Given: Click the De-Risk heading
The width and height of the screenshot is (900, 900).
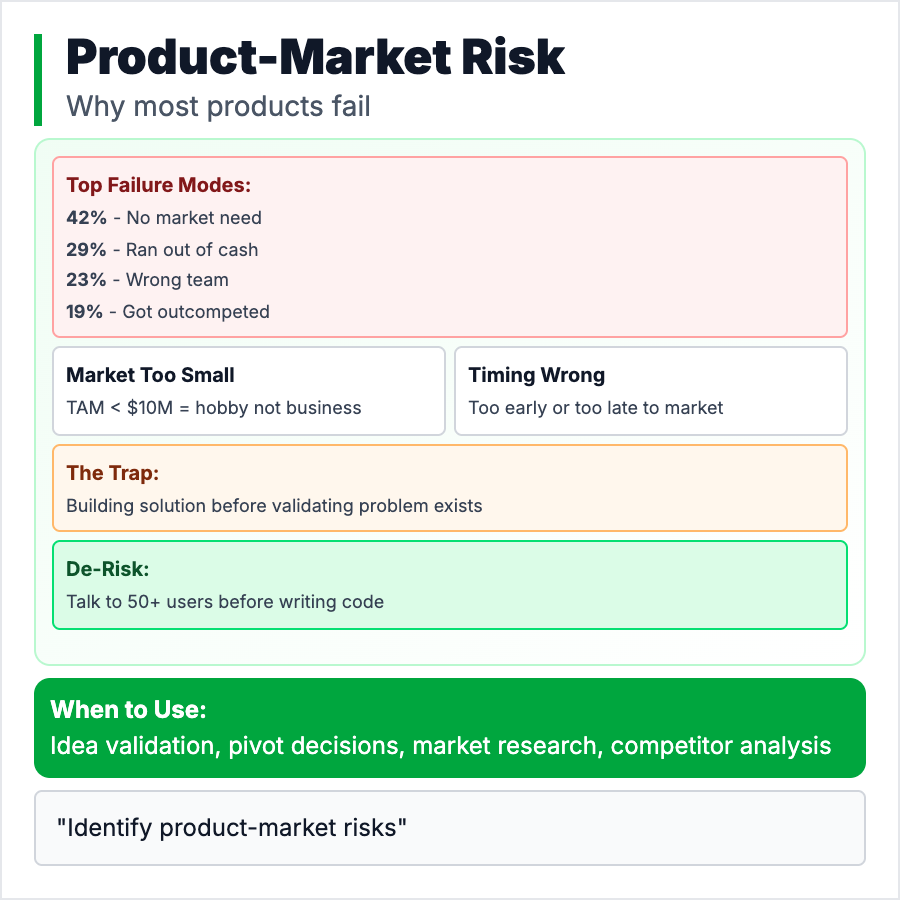Looking at the screenshot, I should coord(106,569).
